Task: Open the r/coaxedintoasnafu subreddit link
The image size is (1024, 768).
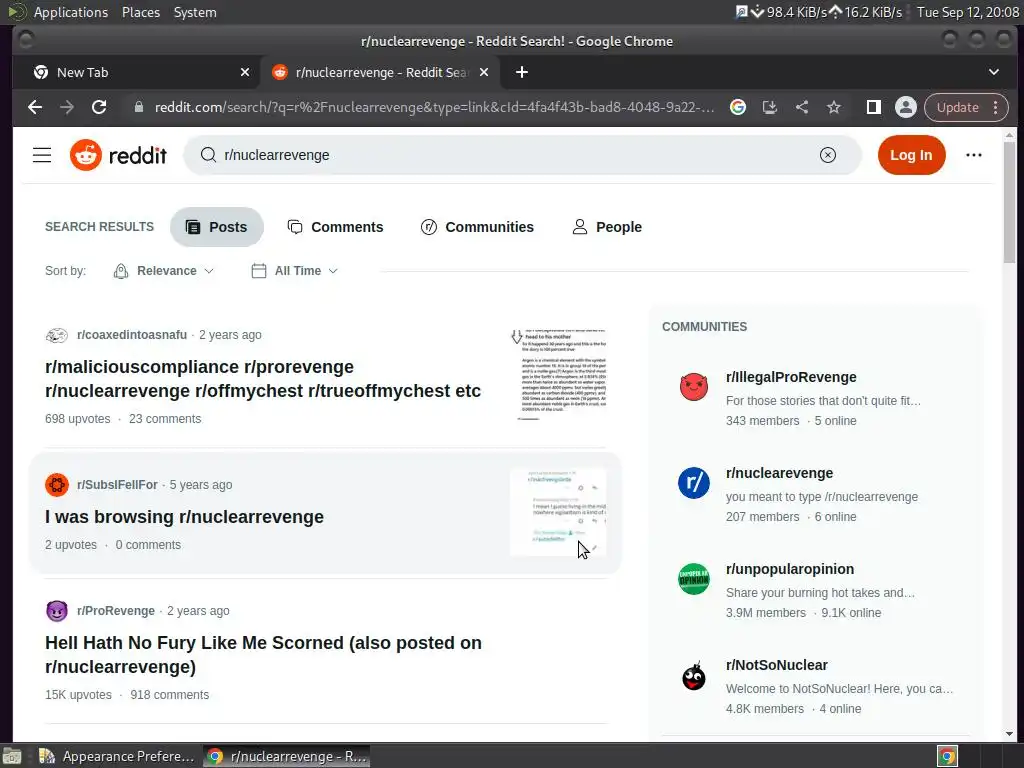Action: (x=132, y=335)
